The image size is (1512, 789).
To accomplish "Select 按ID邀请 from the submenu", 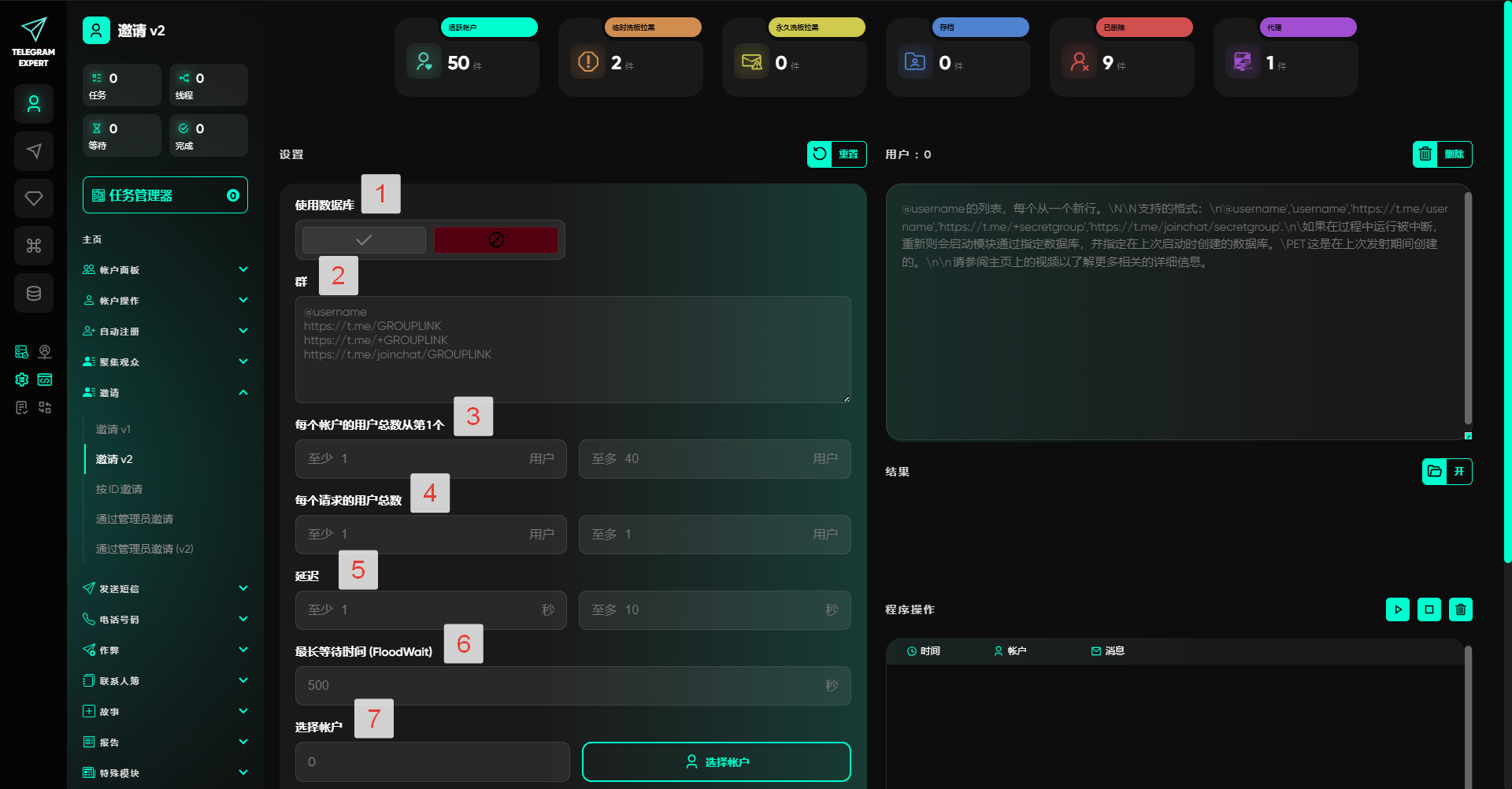I will (119, 489).
